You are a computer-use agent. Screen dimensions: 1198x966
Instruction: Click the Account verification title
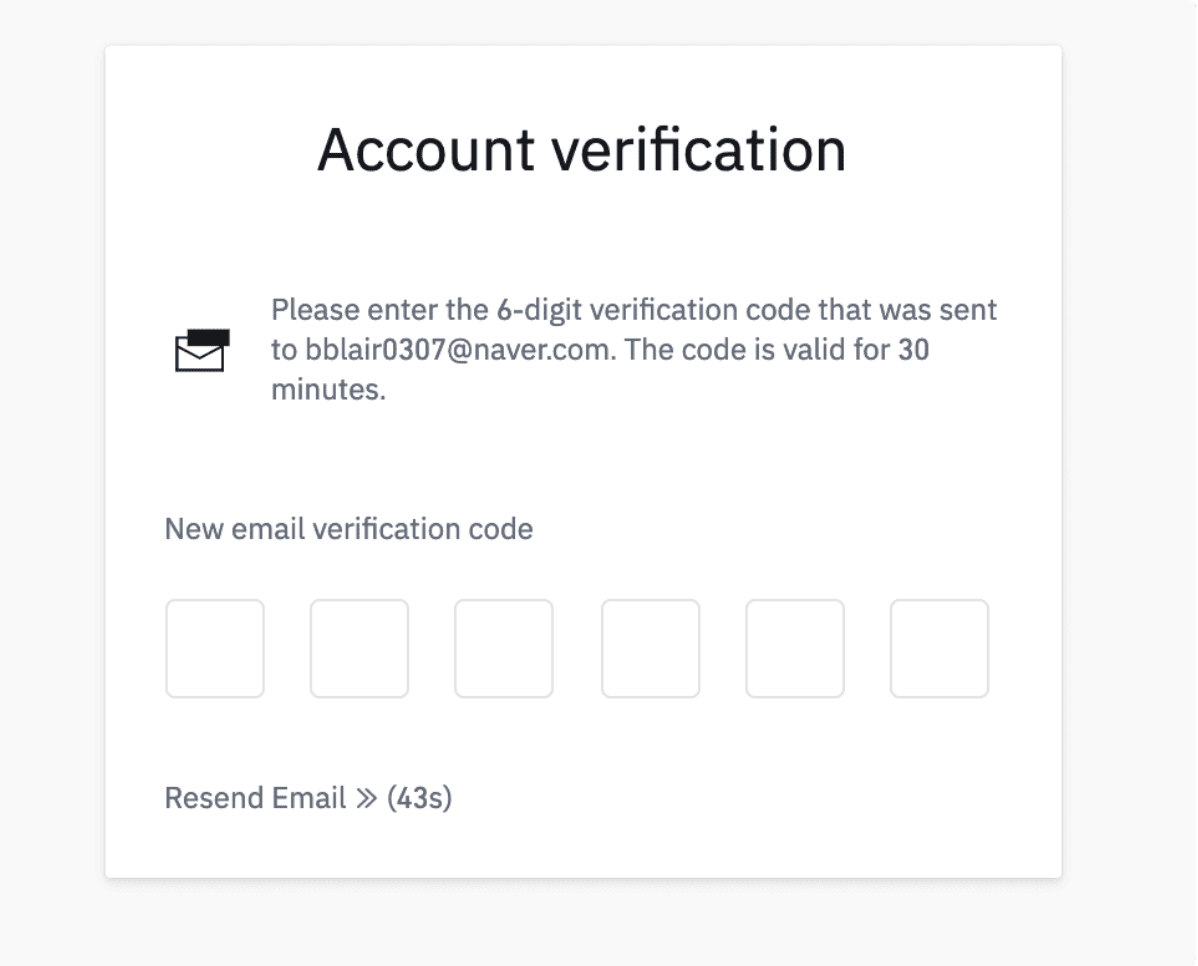tap(581, 150)
